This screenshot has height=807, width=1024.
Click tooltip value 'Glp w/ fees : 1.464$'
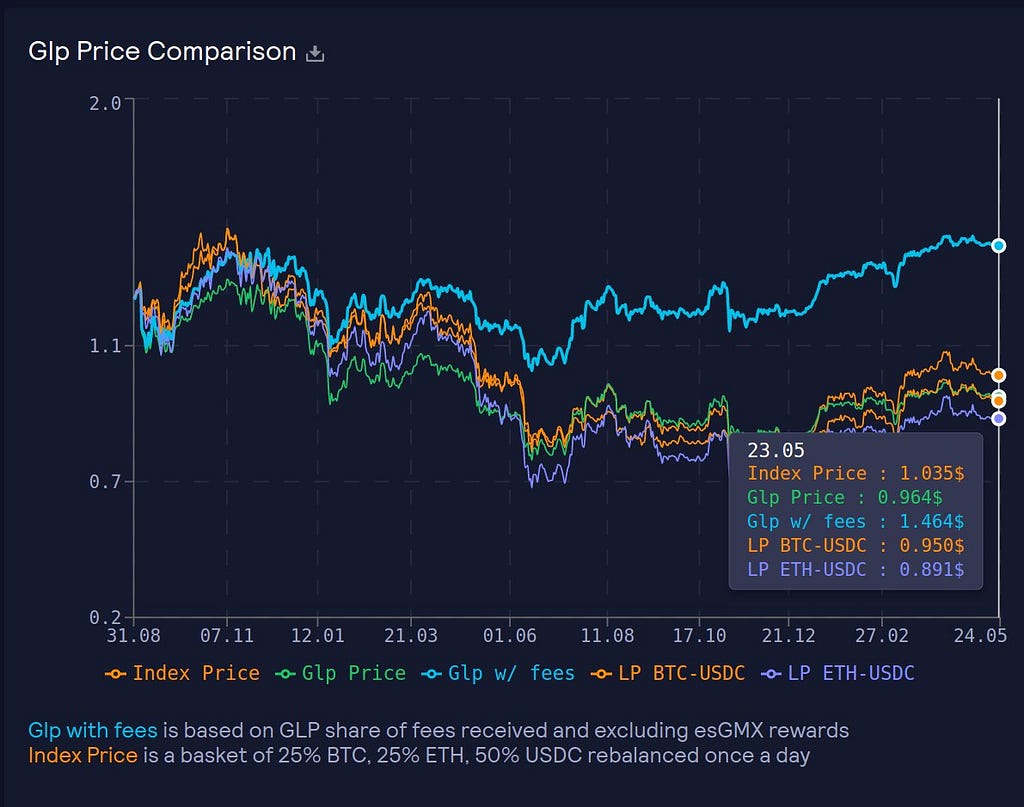(856, 522)
